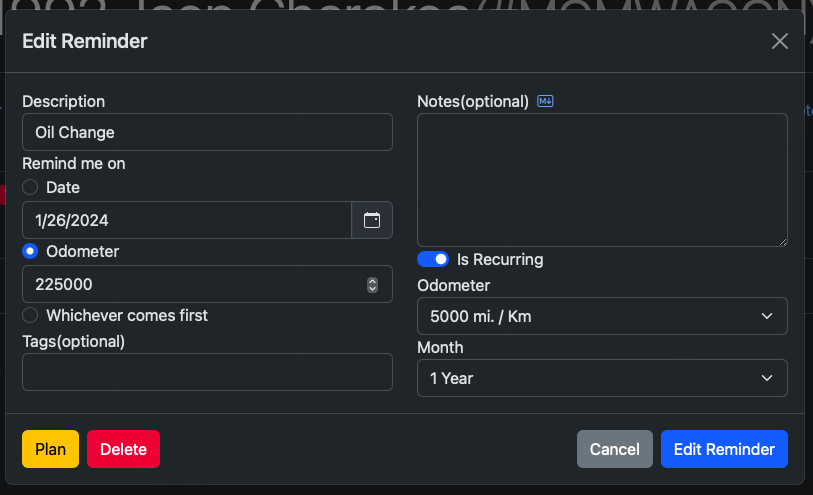Click the date field showing 1/26/2024

click(x=187, y=220)
